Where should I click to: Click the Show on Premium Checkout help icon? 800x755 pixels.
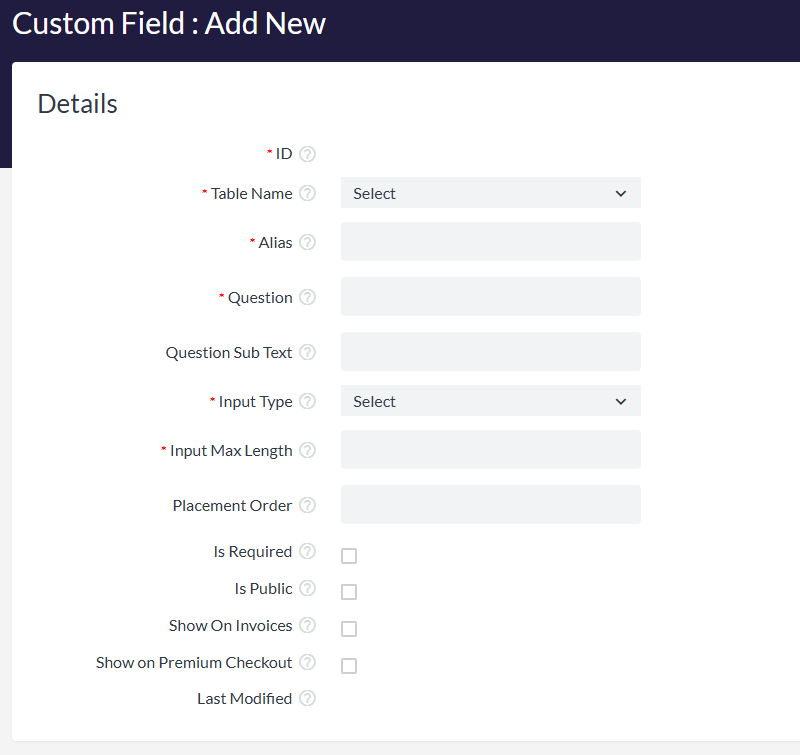[x=307, y=662]
